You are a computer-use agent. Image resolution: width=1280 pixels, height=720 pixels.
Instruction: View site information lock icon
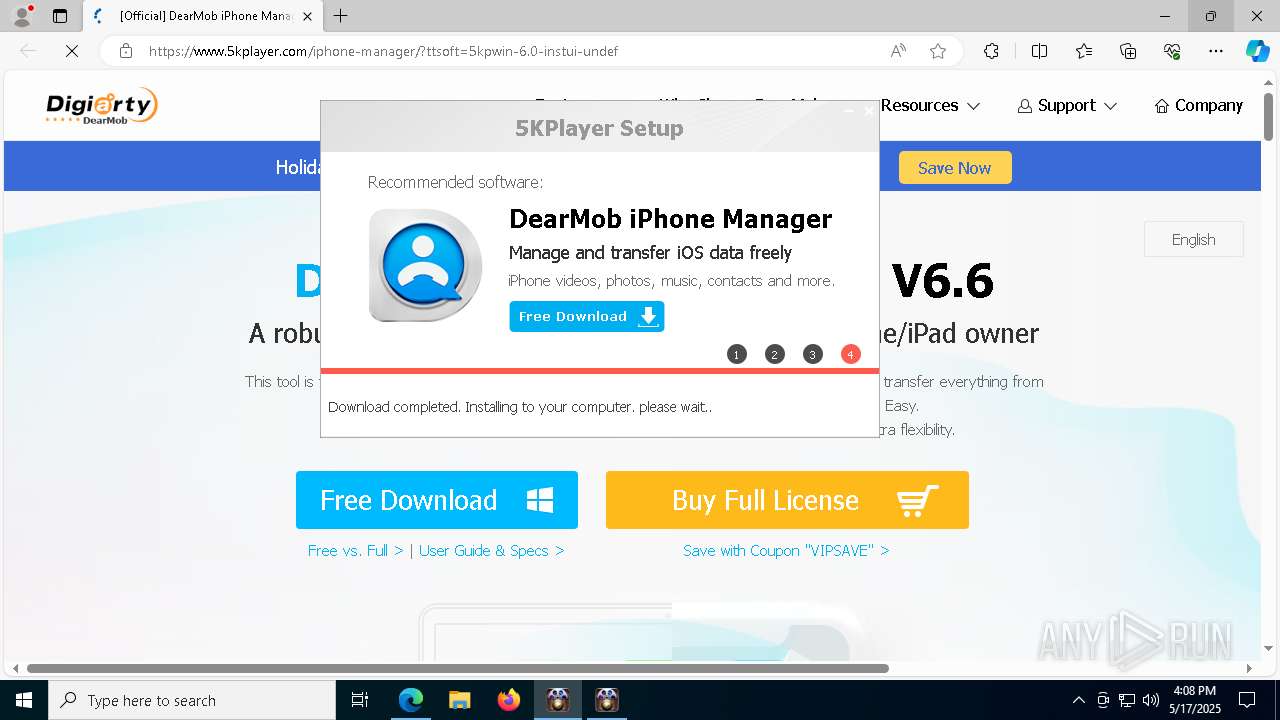click(x=126, y=51)
